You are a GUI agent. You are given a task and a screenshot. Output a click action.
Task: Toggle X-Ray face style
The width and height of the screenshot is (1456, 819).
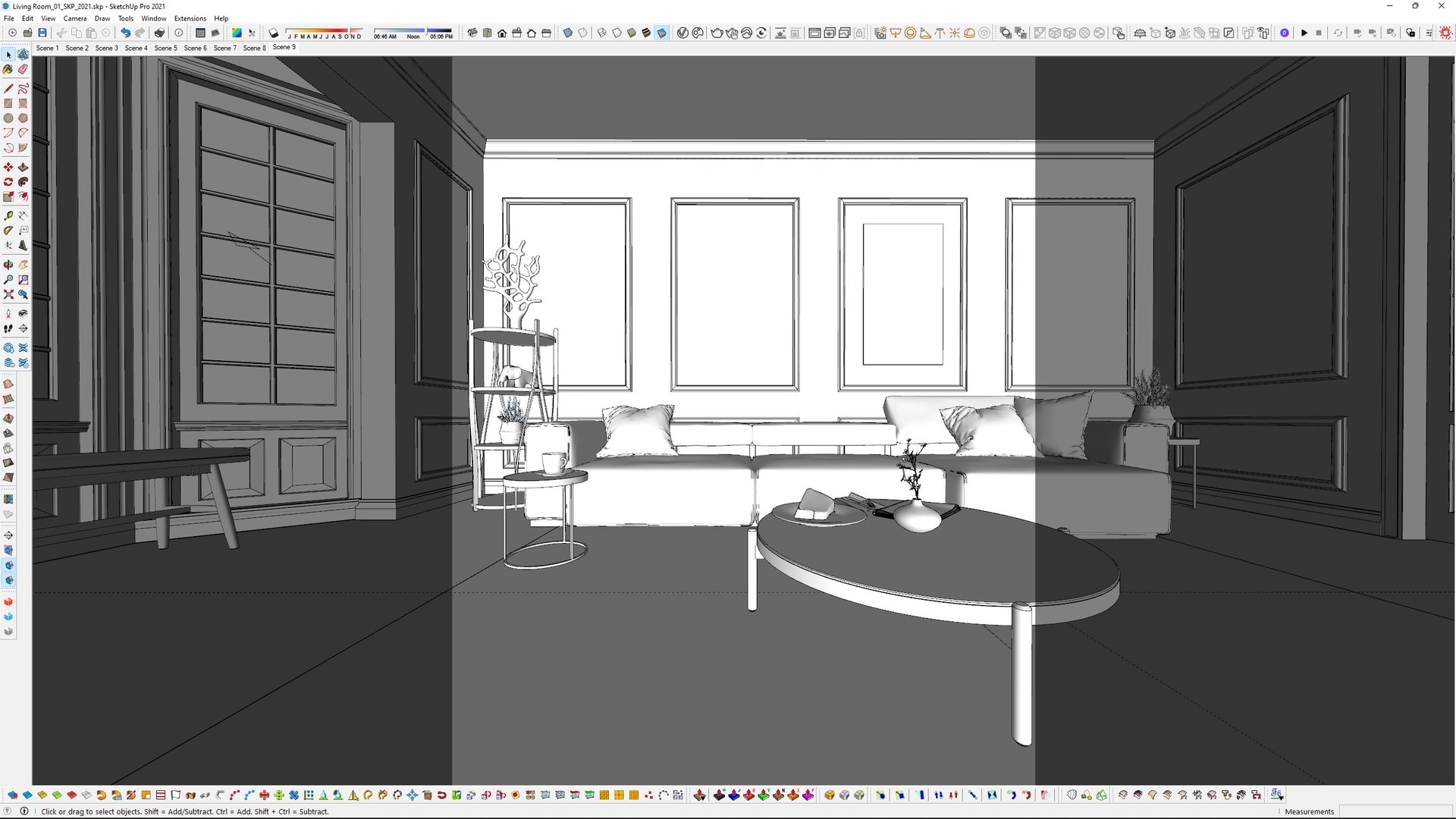pos(567,33)
